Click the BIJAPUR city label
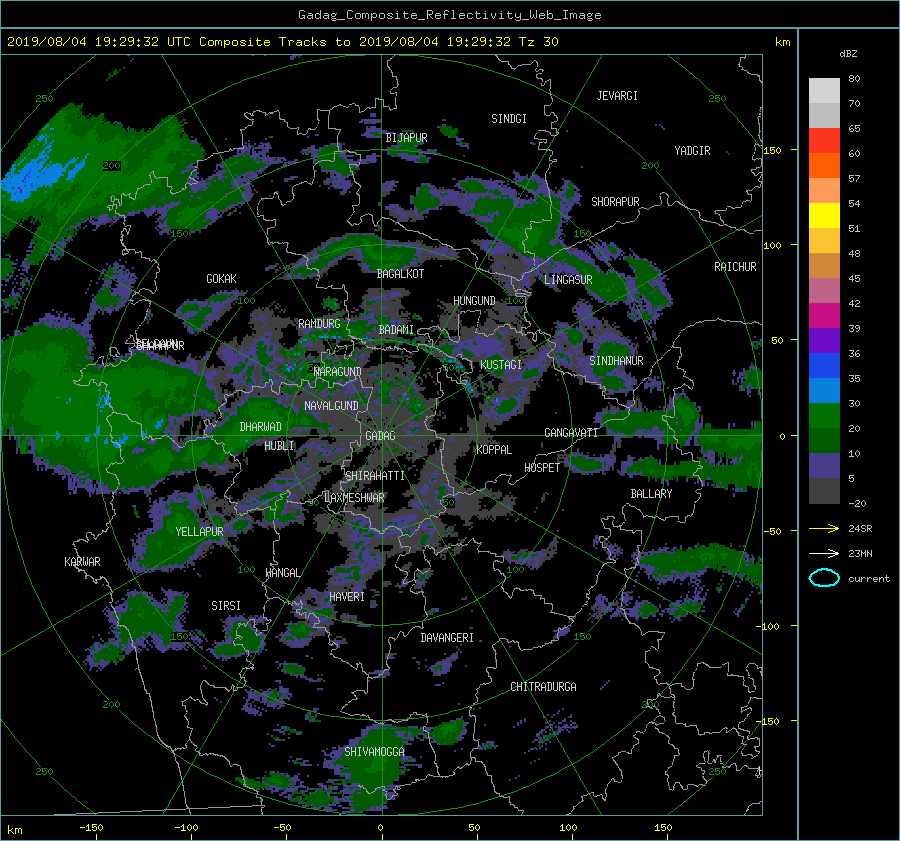900x841 pixels. coord(406,138)
